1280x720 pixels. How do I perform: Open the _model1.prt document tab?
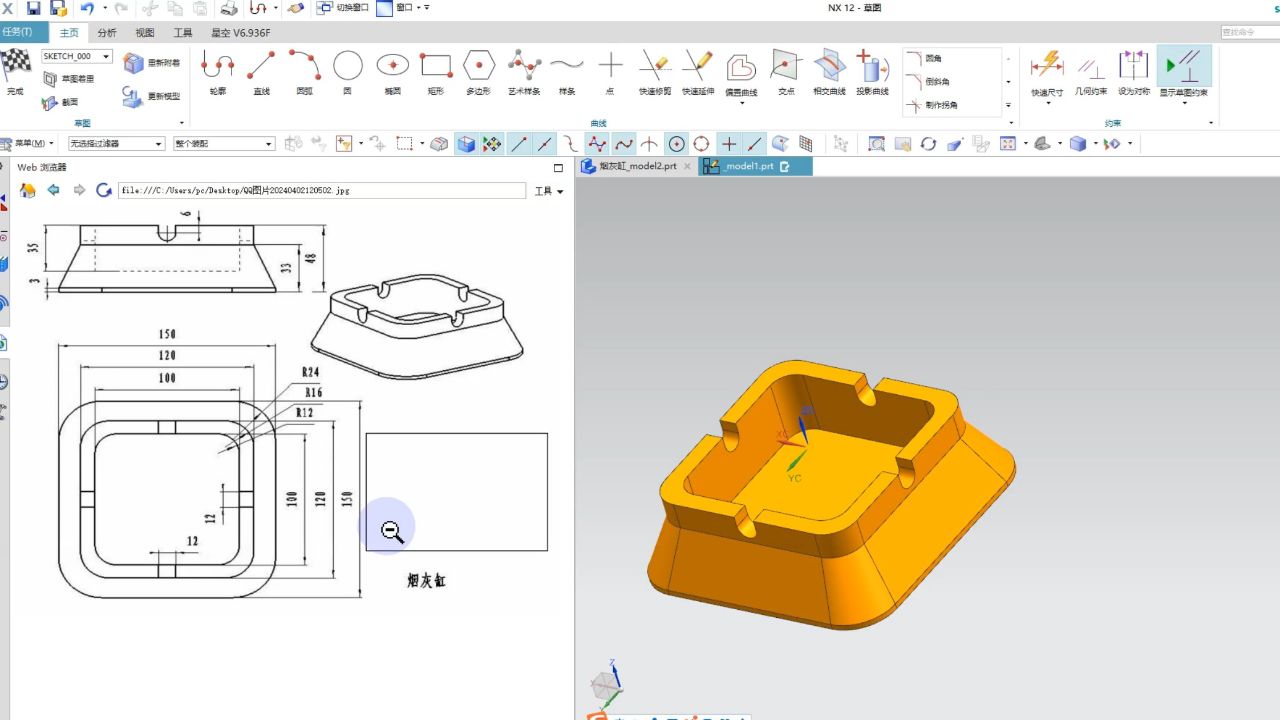point(749,166)
